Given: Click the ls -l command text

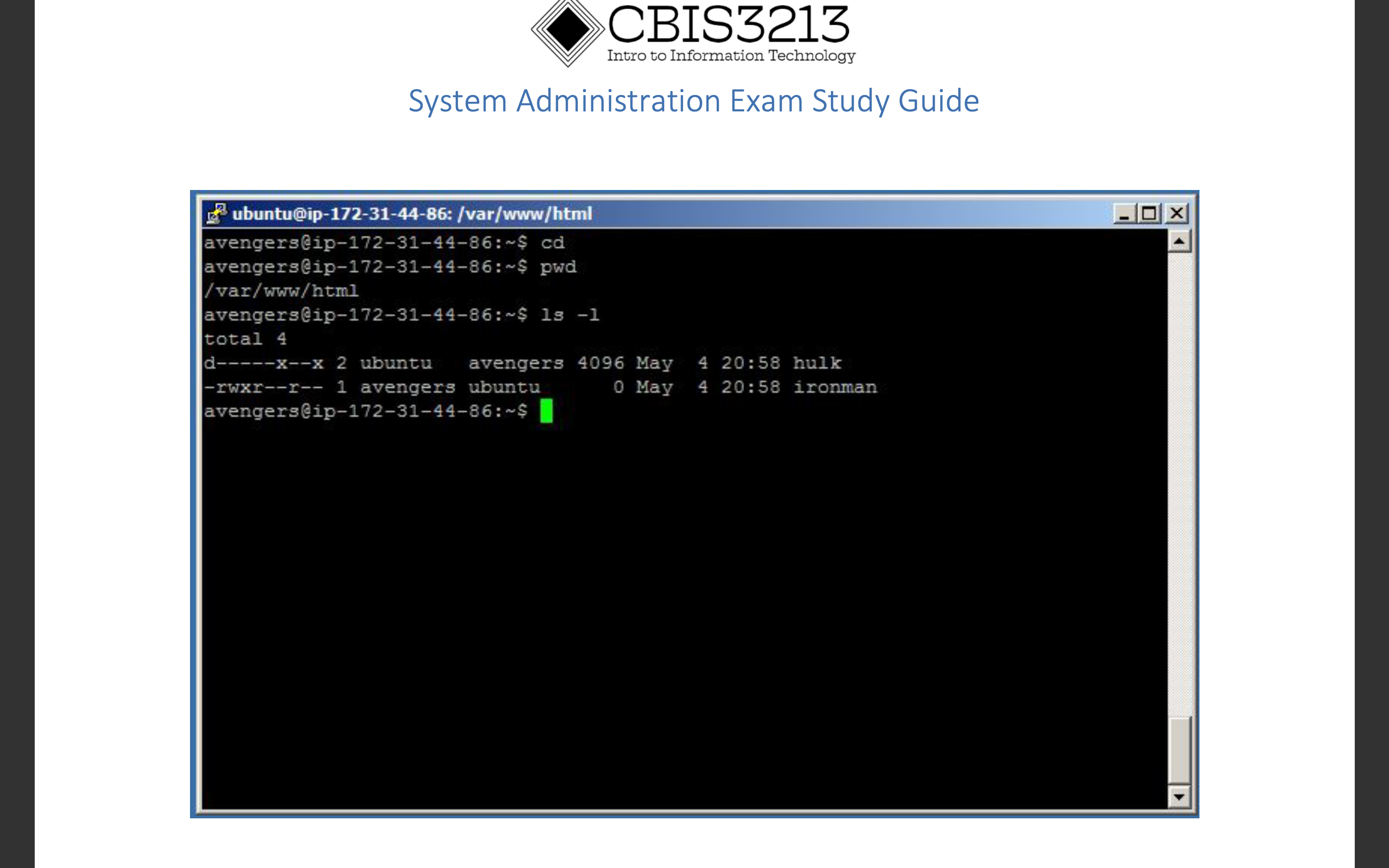Looking at the screenshot, I should coord(571,314).
